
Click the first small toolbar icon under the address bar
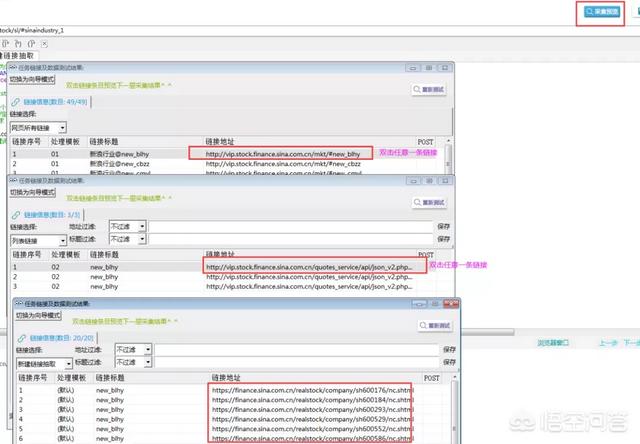5,44
